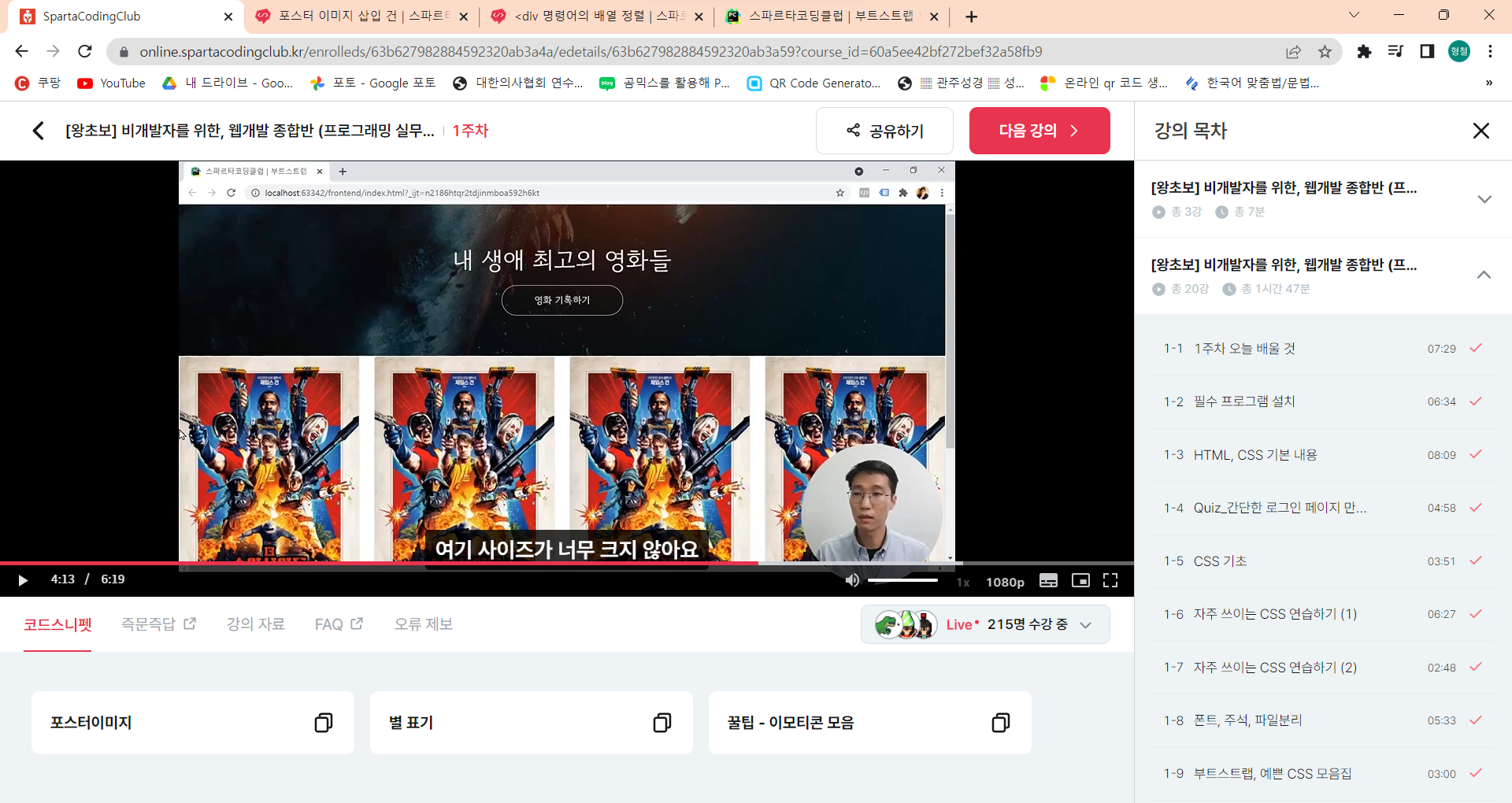Viewport: 1512px width, 803px height.
Task: Open the 쿠팡 bookmark
Action: click(38, 83)
